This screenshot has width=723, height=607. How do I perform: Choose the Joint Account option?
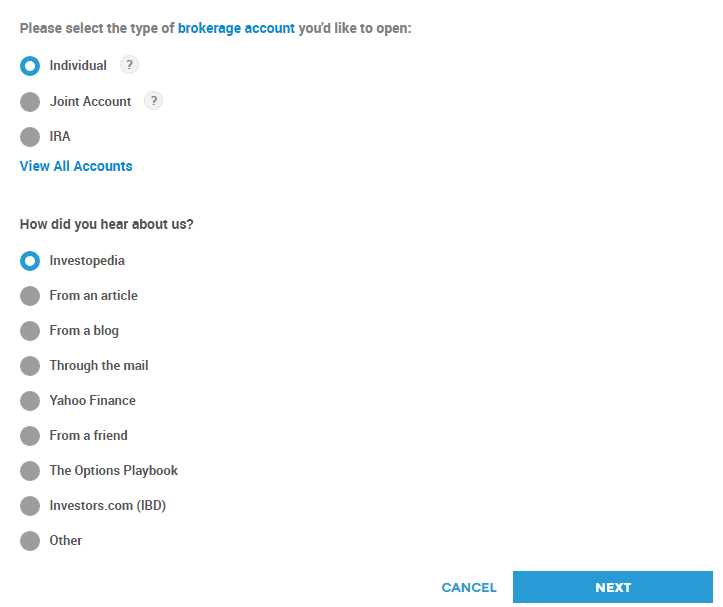30,101
